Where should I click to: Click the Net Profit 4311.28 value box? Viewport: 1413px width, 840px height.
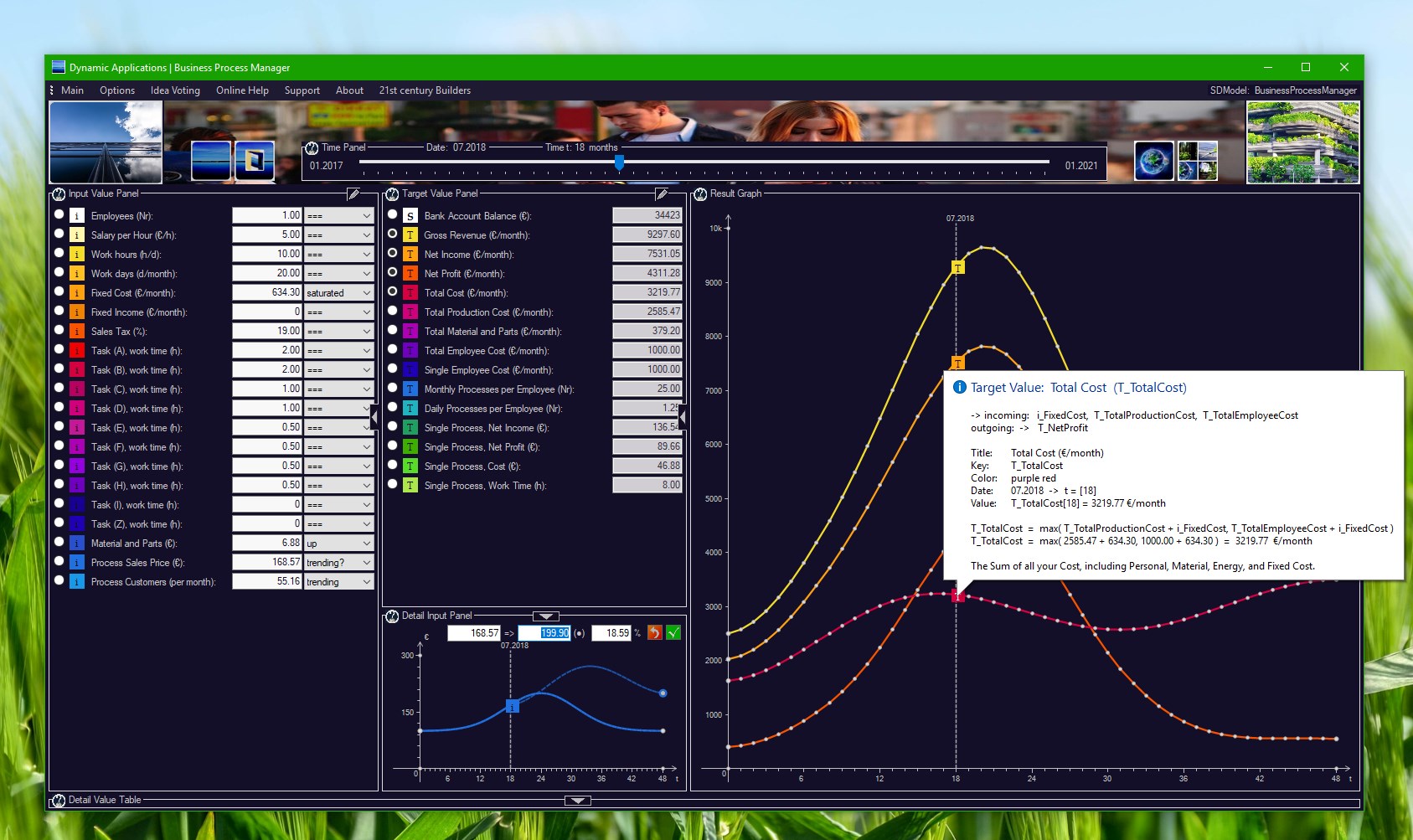click(647, 274)
